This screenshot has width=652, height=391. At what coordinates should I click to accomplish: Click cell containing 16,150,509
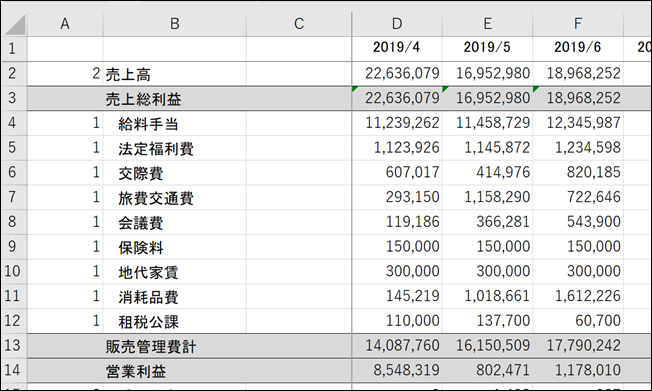(487, 345)
